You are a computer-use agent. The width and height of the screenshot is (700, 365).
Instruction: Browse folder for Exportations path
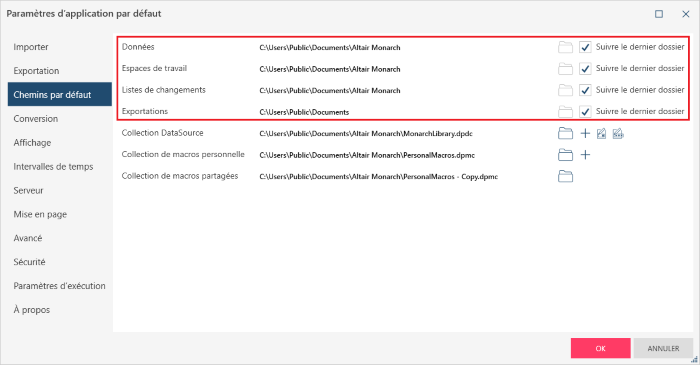pyautogui.click(x=565, y=112)
